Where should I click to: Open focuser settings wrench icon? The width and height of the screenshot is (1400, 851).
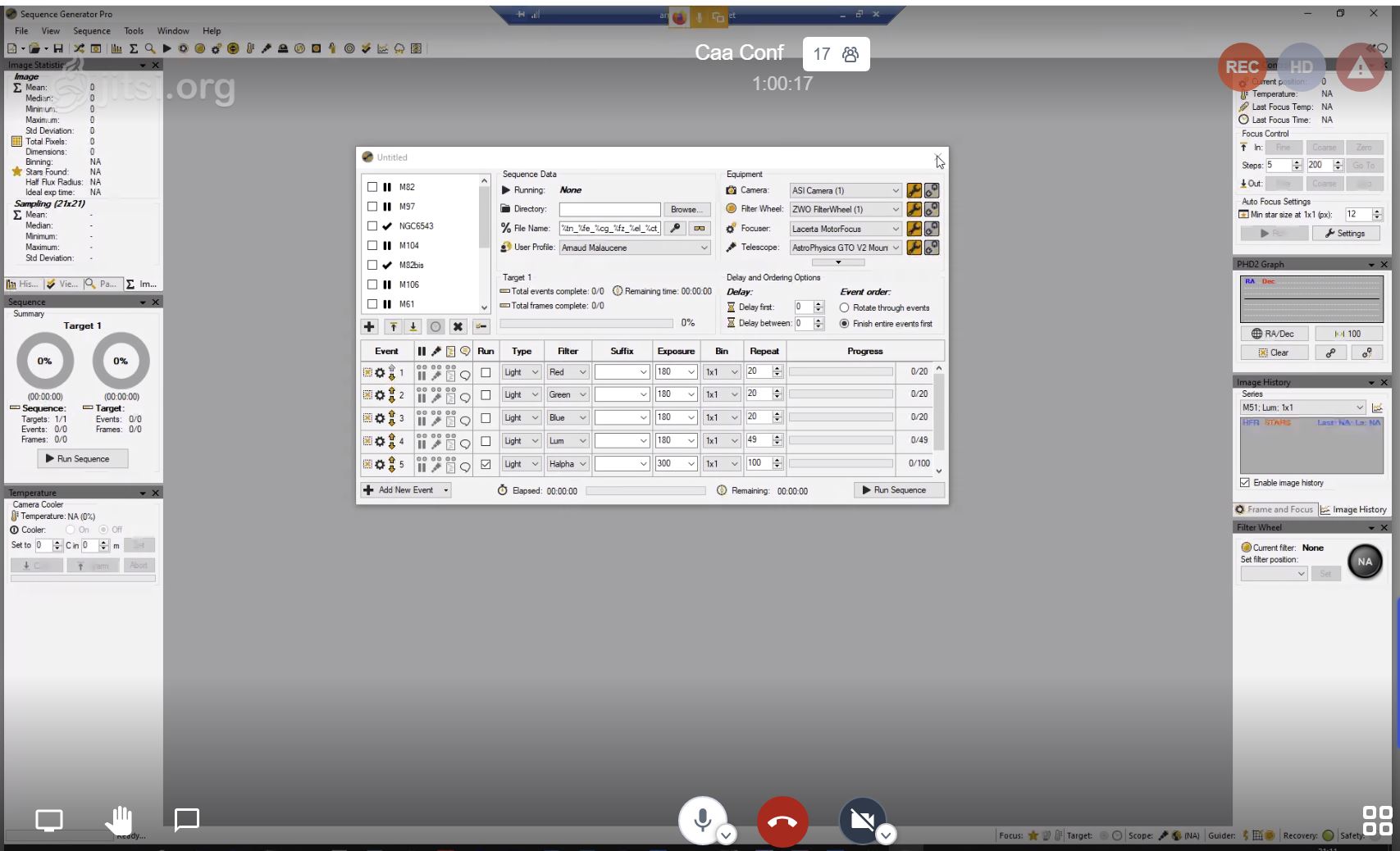pos(914,229)
